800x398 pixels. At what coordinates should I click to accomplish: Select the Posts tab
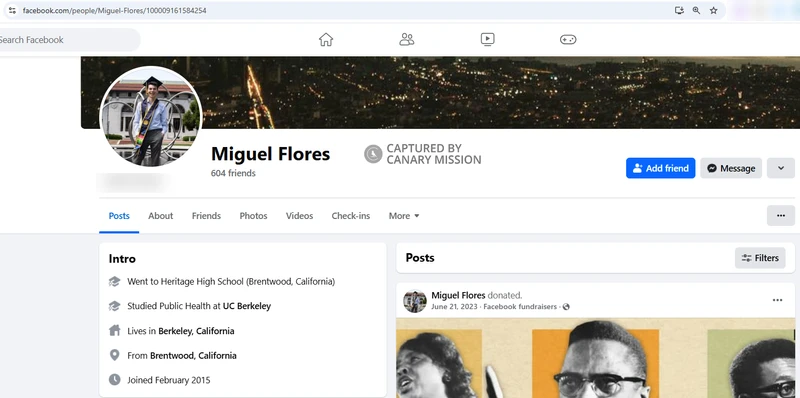[119, 216]
